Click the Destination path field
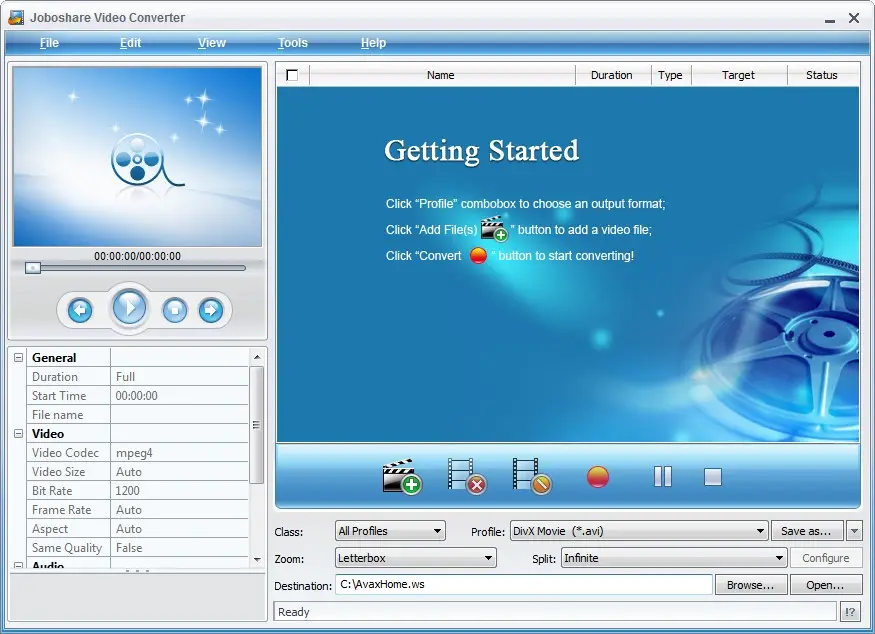The image size is (875, 634). coord(523,584)
